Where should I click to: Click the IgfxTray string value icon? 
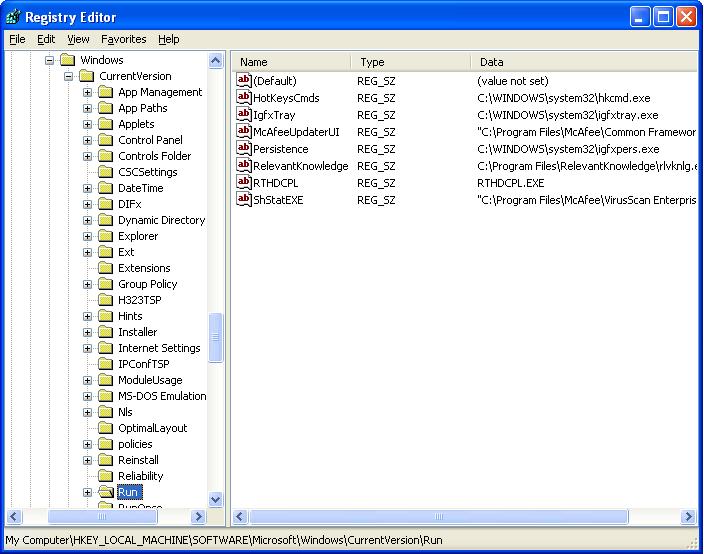pyautogui.click(x=243, y=114)
